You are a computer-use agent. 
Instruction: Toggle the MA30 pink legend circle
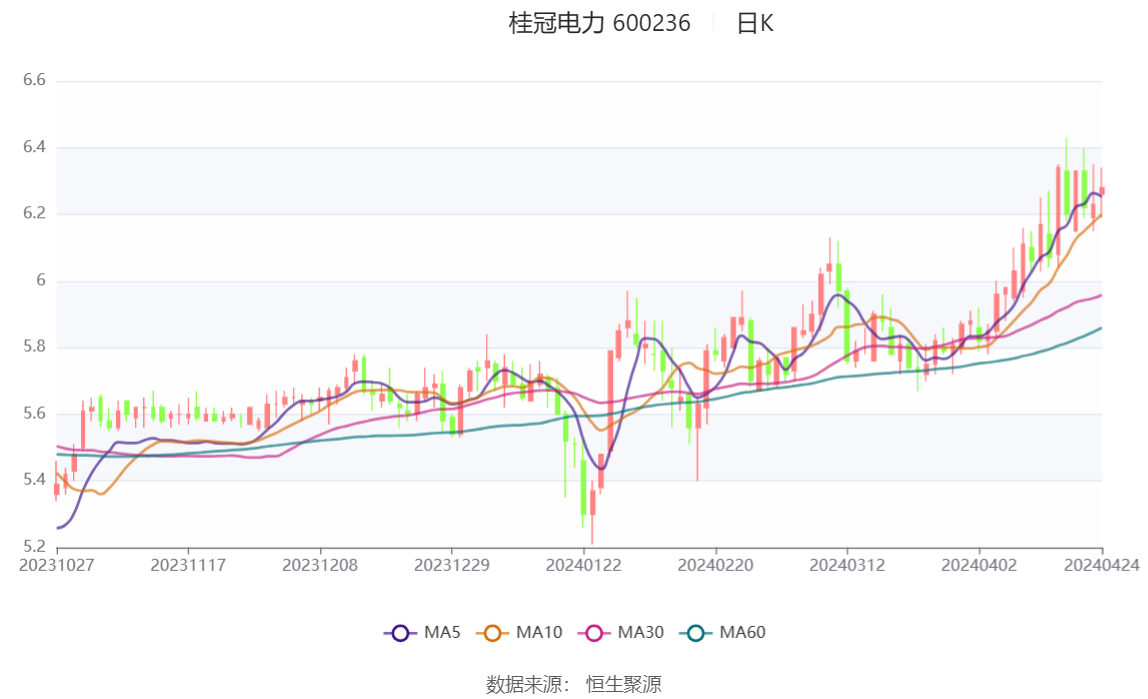[595, 633]
